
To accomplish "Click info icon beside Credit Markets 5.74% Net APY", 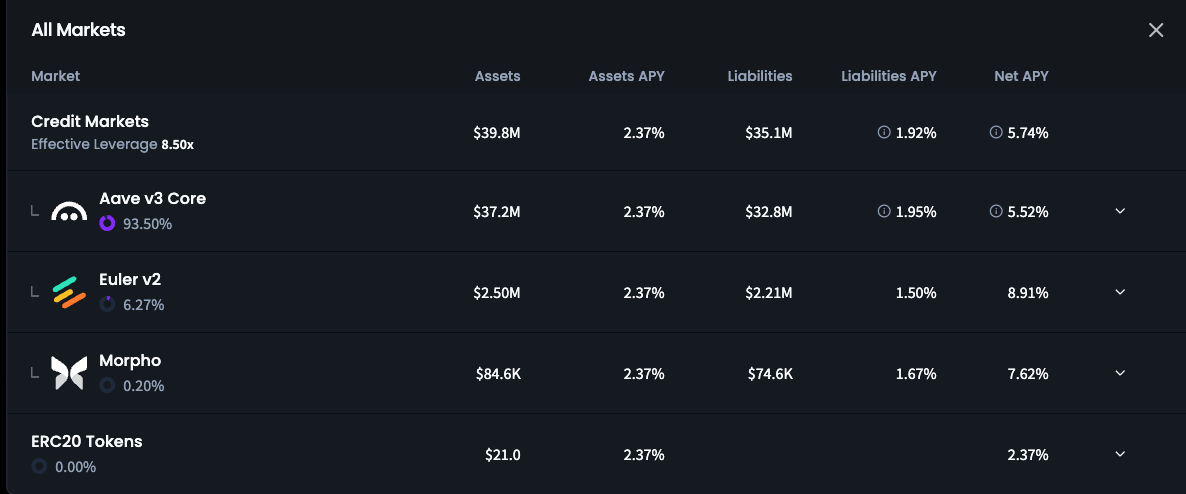I will point(995,132).
